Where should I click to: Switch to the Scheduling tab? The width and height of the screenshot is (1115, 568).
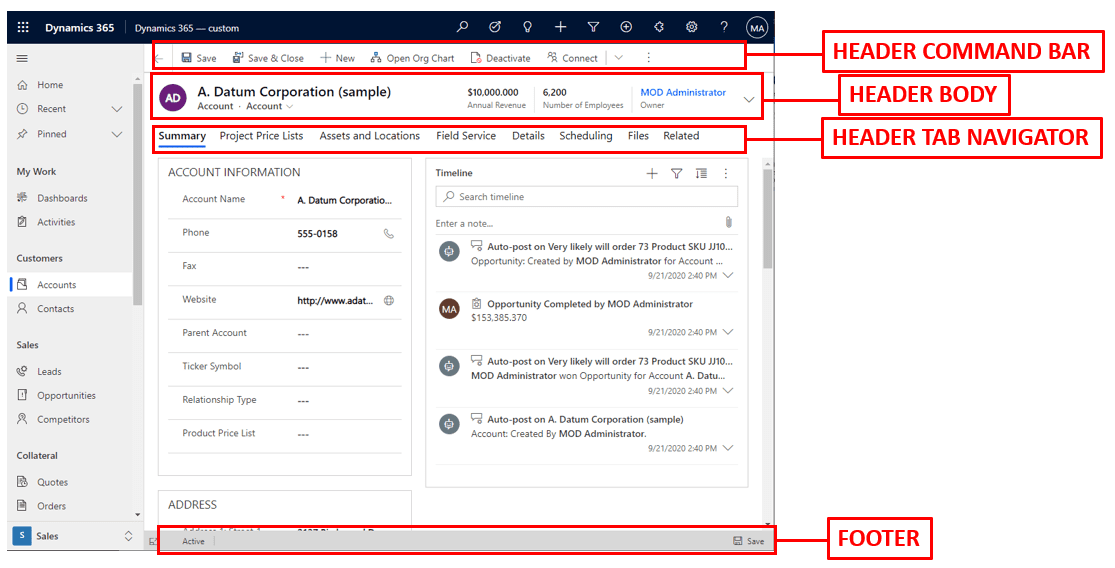585,136
